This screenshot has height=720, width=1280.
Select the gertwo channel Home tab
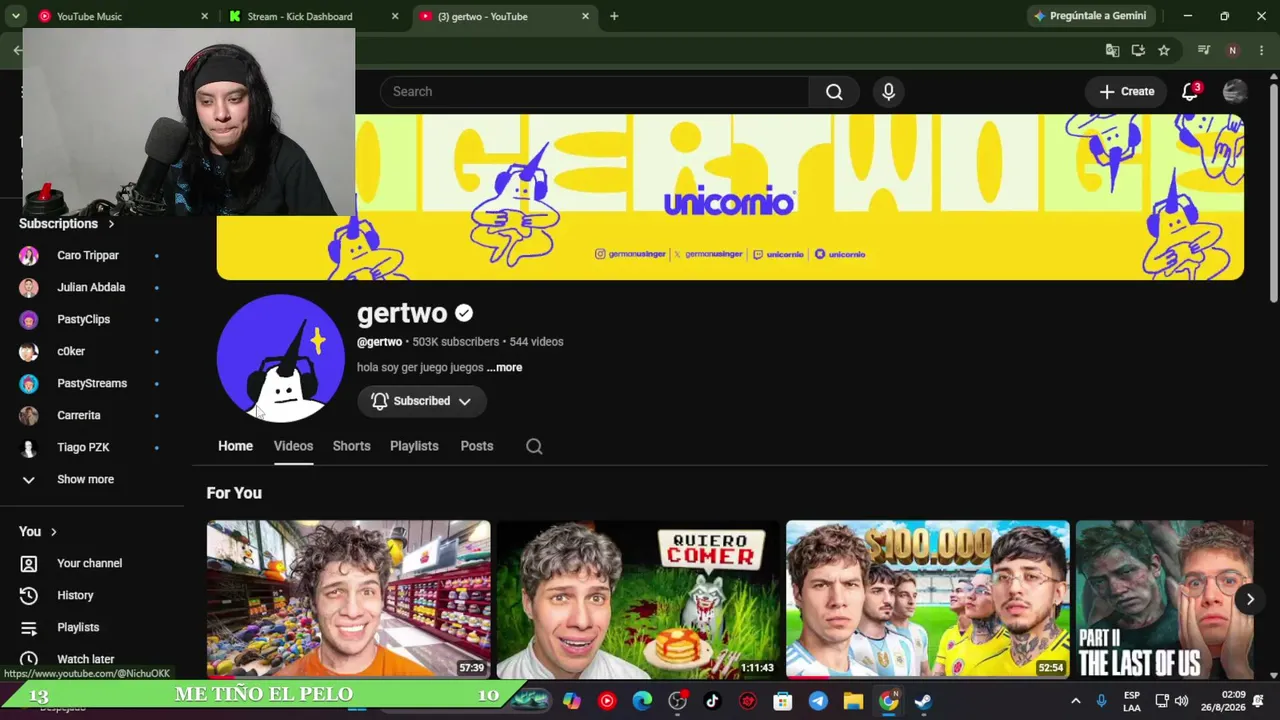pyautogui.click(x=236, y=446)
